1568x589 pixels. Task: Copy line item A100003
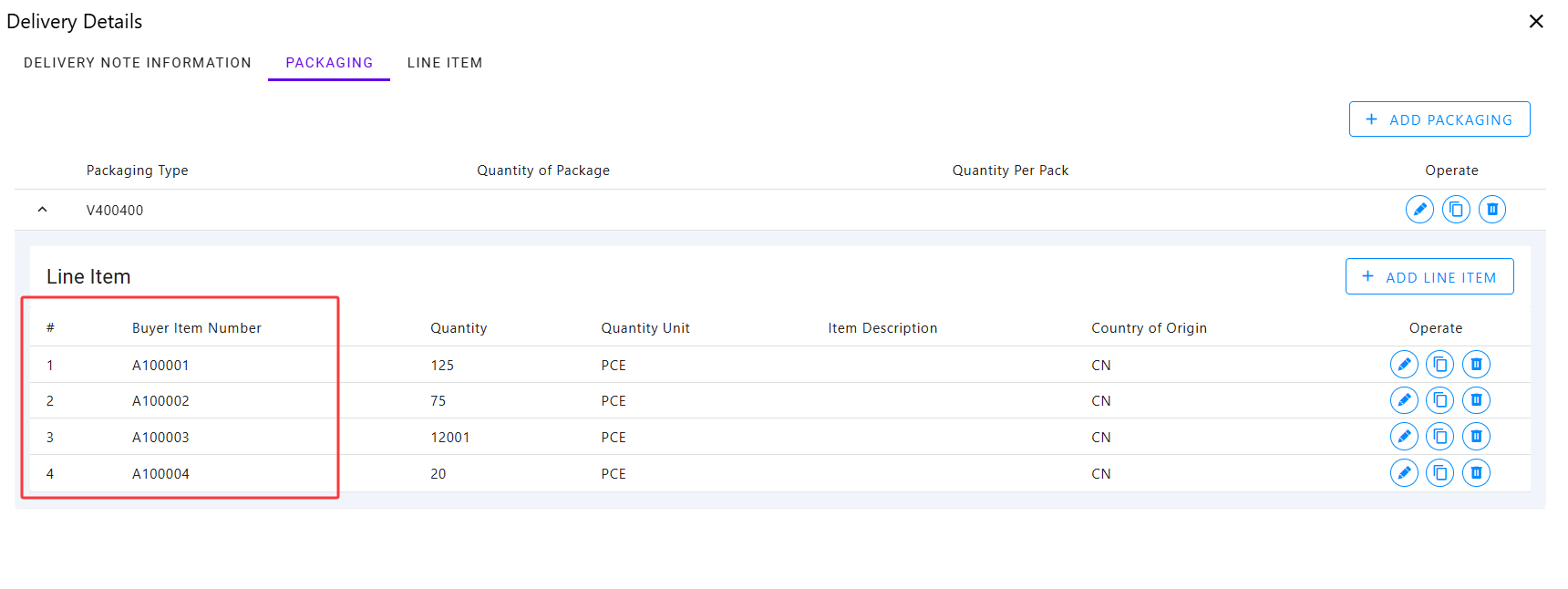pyautogui.click(x=1440, y=437)
